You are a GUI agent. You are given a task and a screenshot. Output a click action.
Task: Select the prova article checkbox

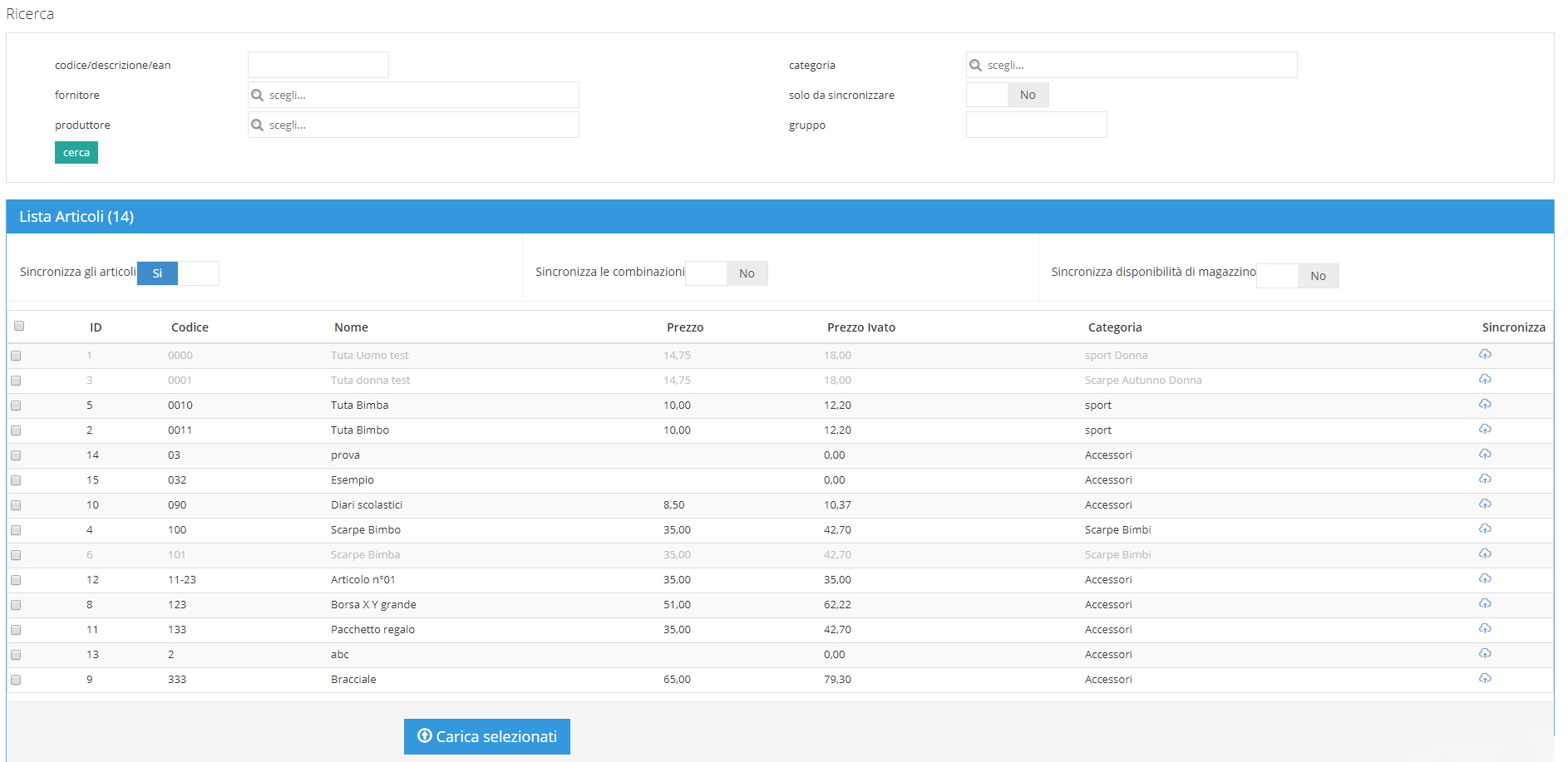(16, 455)
